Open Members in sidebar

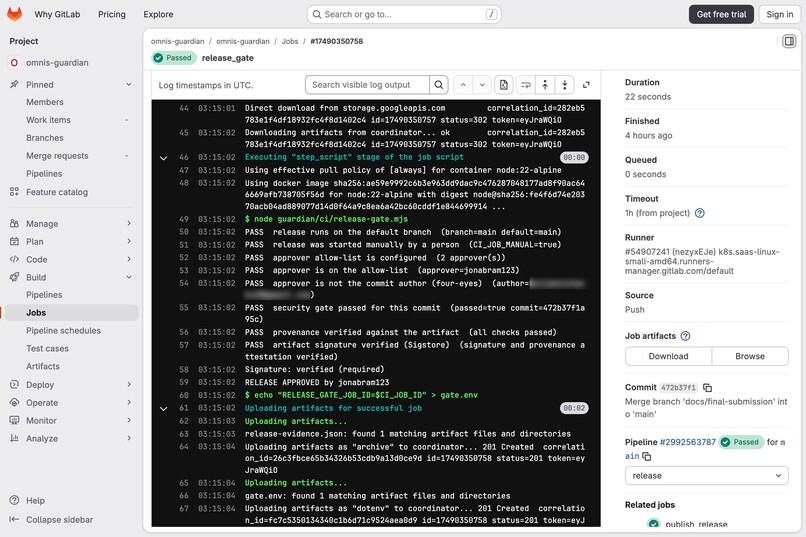[45, 102]
